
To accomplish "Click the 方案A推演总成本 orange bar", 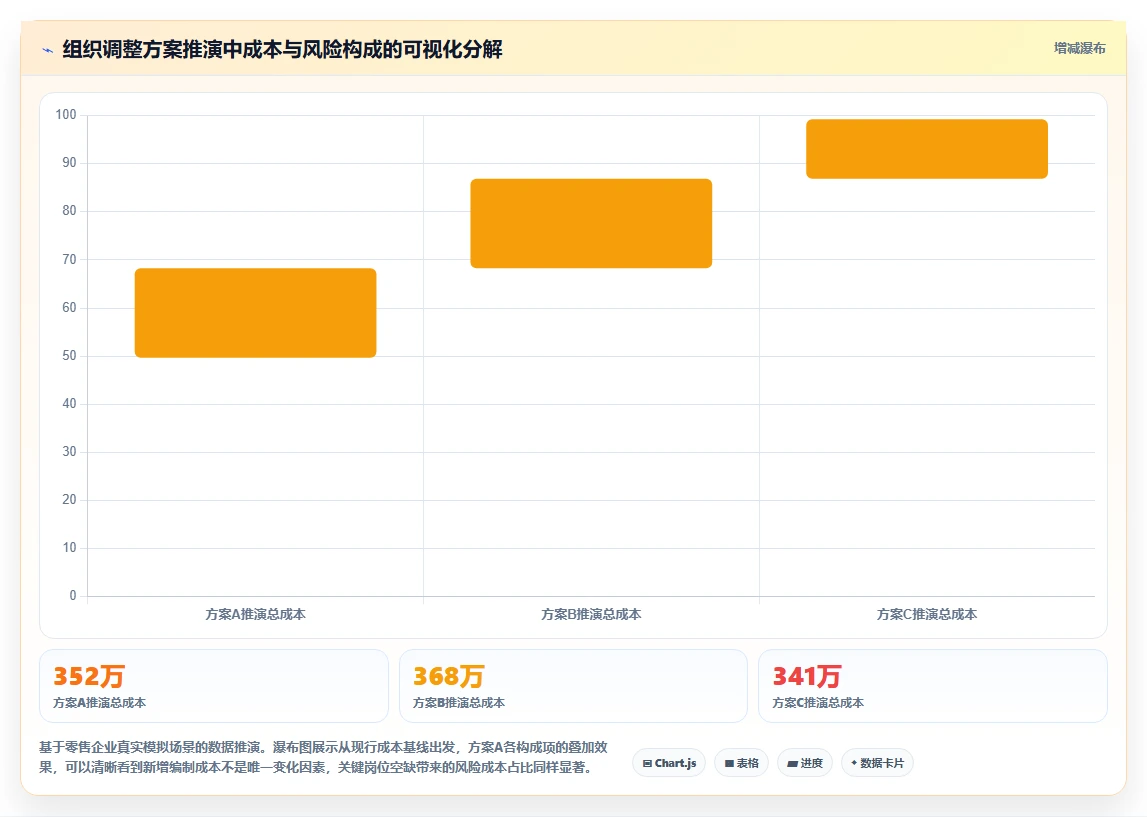I will [x=255, y=313].
